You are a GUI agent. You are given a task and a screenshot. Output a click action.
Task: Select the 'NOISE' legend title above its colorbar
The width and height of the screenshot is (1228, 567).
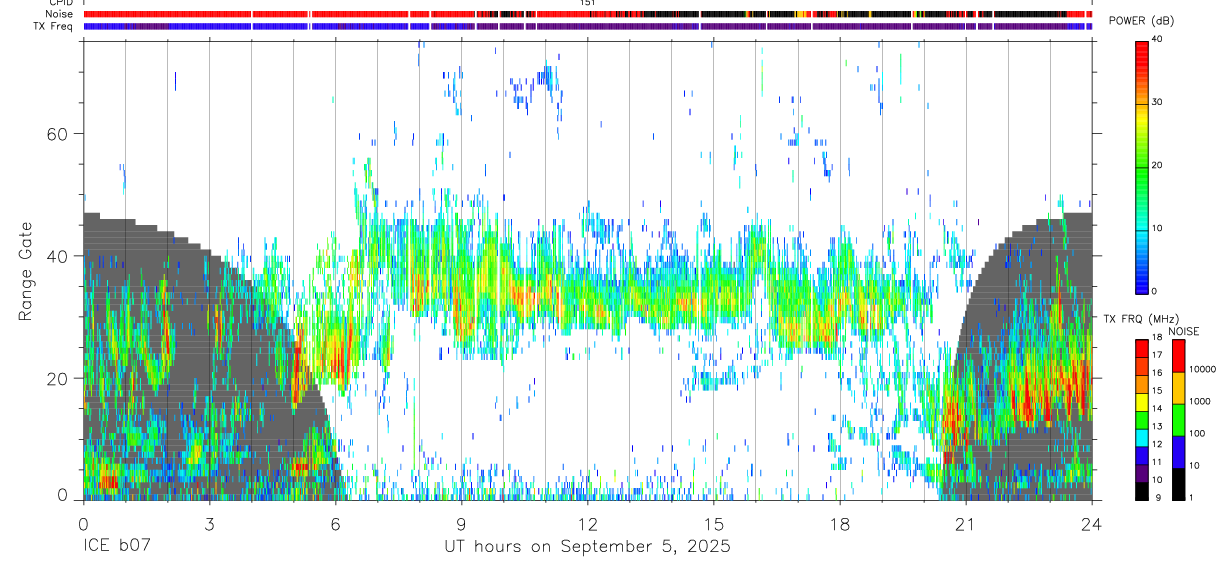1184,331
